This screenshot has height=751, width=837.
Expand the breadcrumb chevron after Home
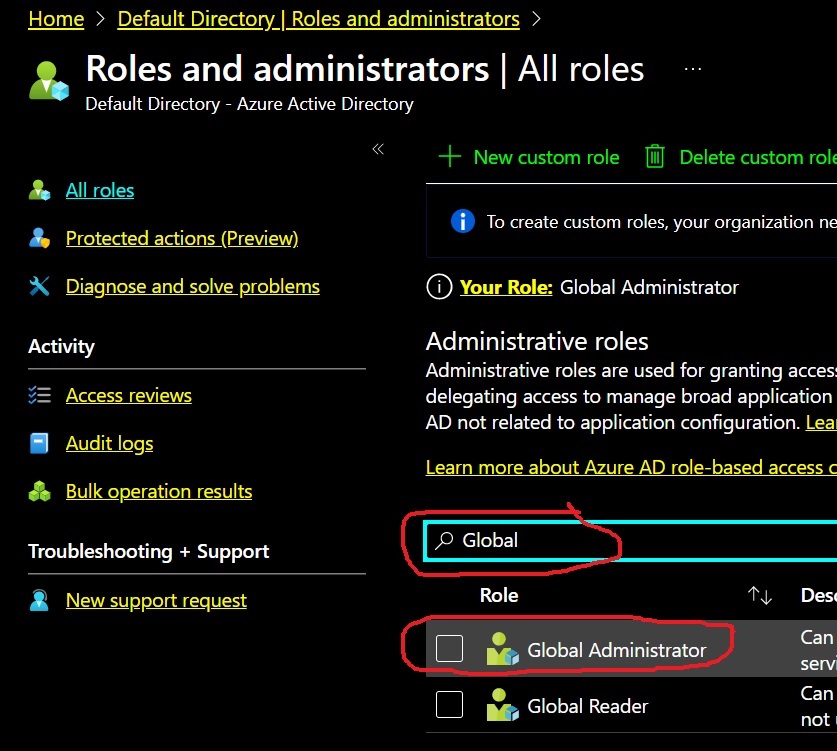pos(100,19)
